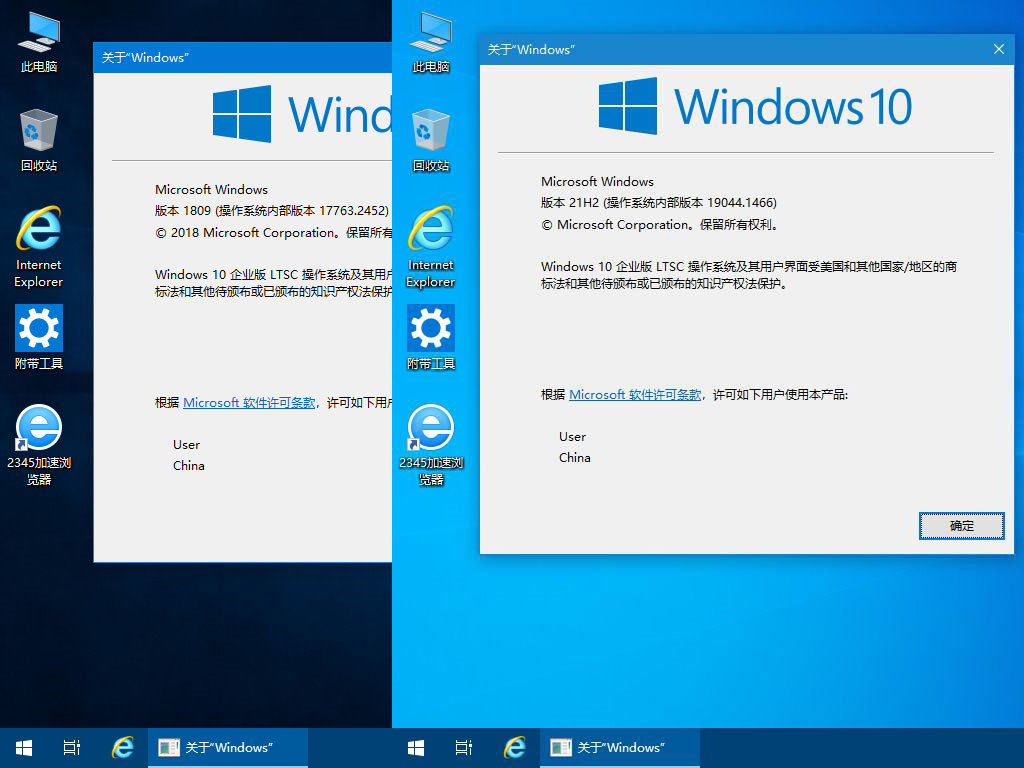Click "Windows 10 企业版 LTSC" paragraph in the 1809 dialog
Viewport: 1024px width, 768px height.
273,283
